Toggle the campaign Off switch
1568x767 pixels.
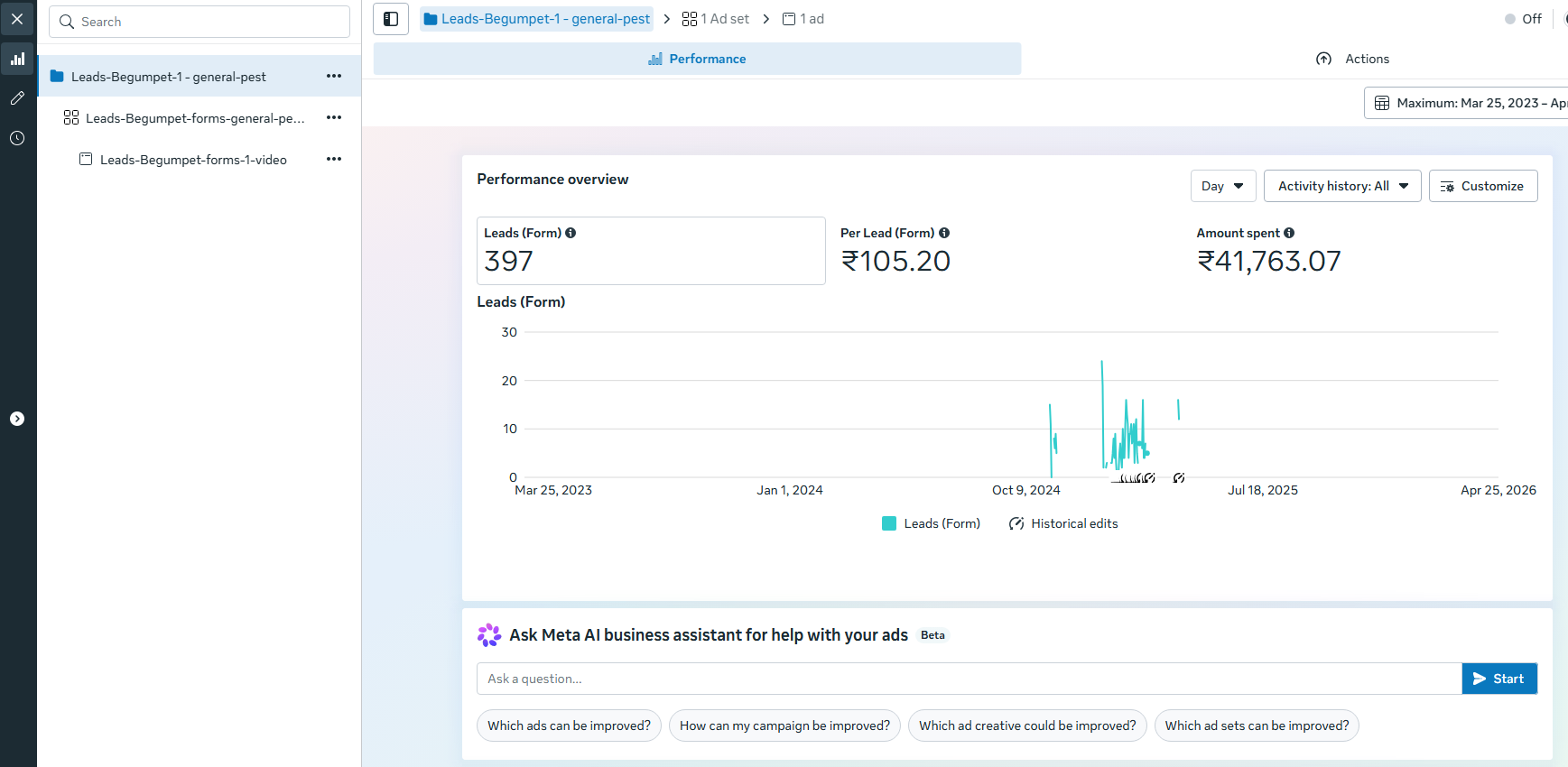(x=1512, y=19)
